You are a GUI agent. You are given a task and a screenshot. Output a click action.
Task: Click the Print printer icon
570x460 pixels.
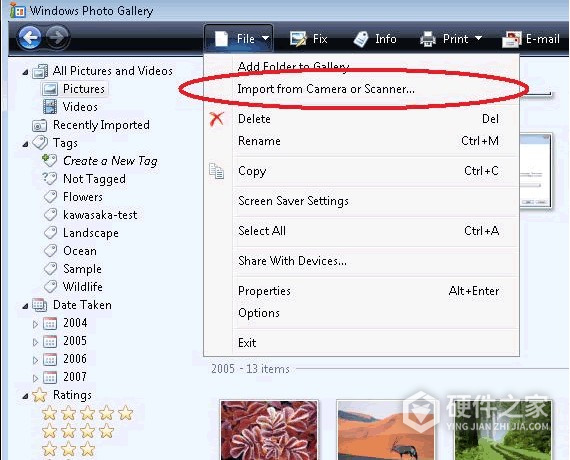pos(428,39)
